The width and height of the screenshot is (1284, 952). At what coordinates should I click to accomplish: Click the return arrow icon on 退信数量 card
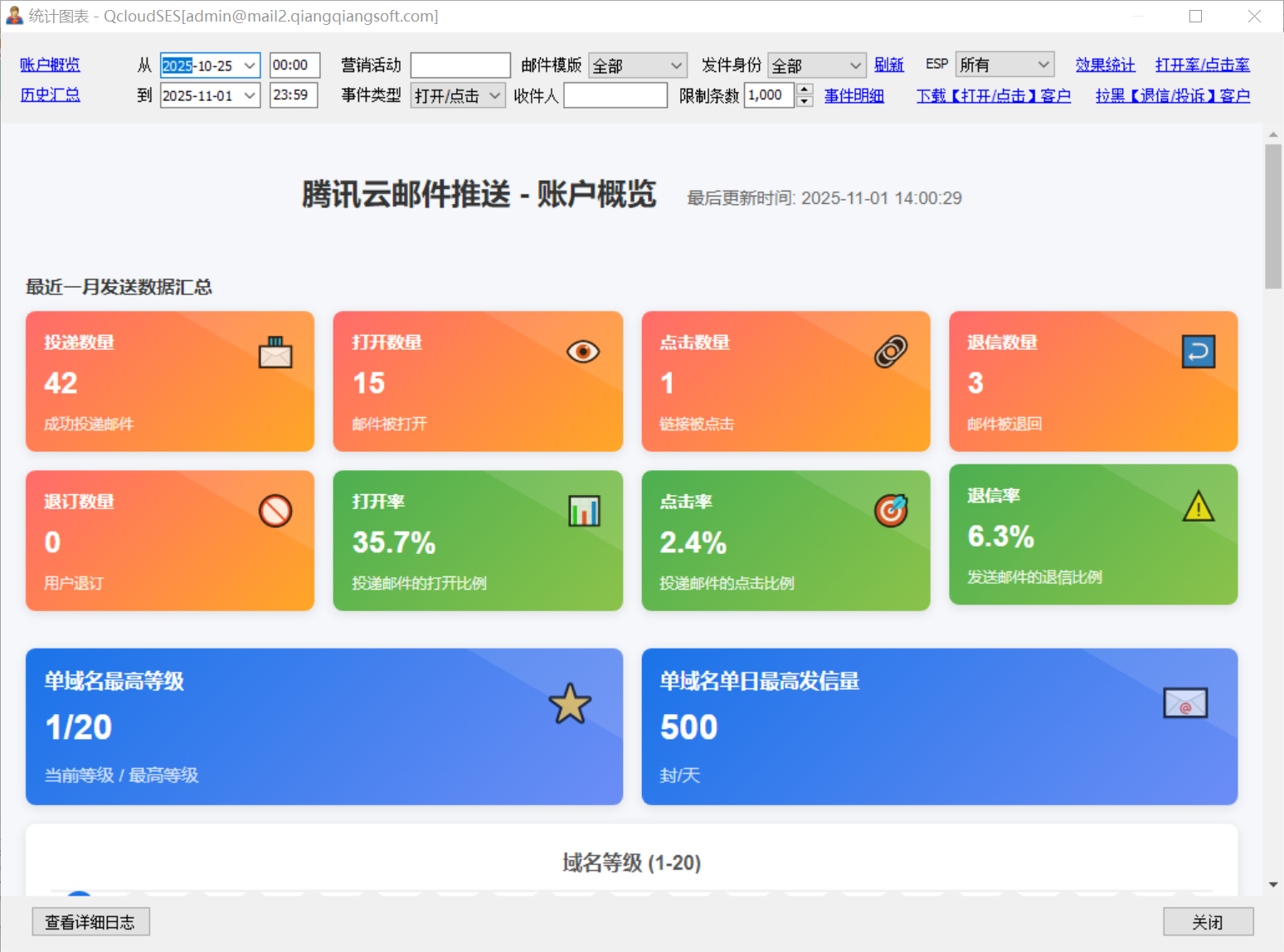pyautogui.click(x=1198, y=352)
